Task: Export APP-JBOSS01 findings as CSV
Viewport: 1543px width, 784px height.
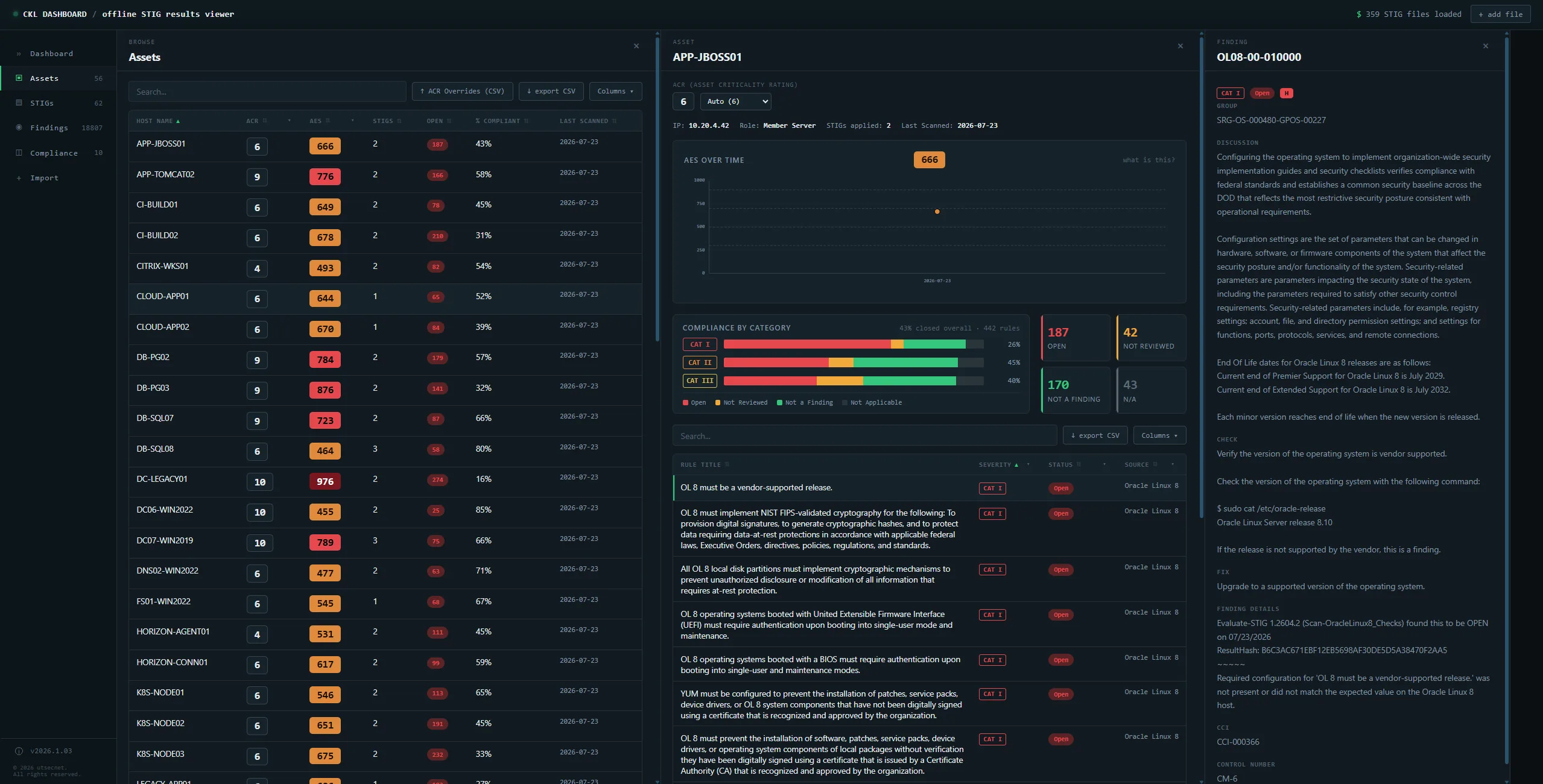Action: (1095, 435)
